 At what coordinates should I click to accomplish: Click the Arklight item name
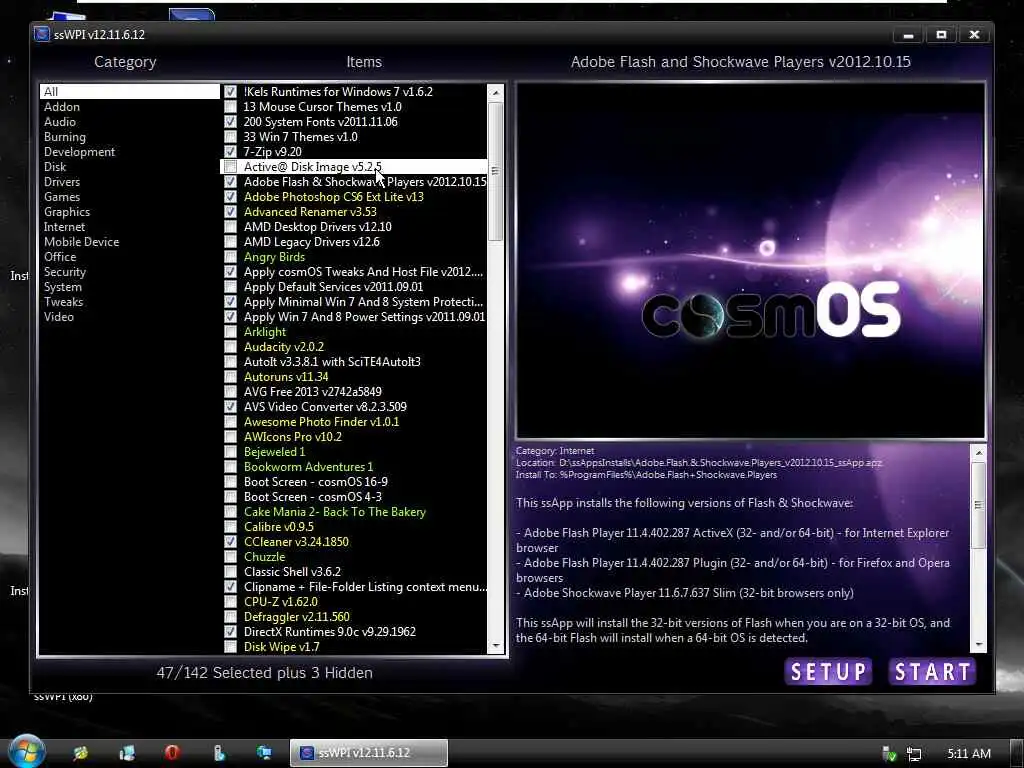(x=264, y=332)
